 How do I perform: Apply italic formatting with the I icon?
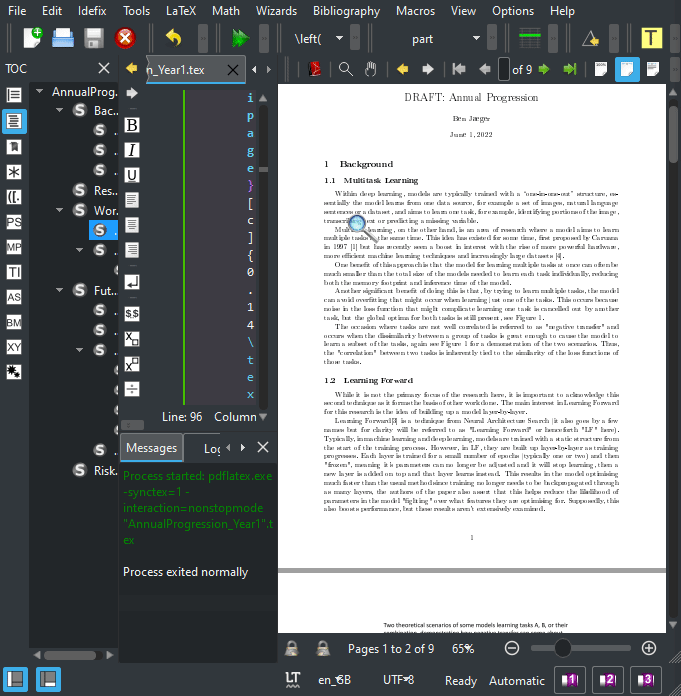pos(132,150)
